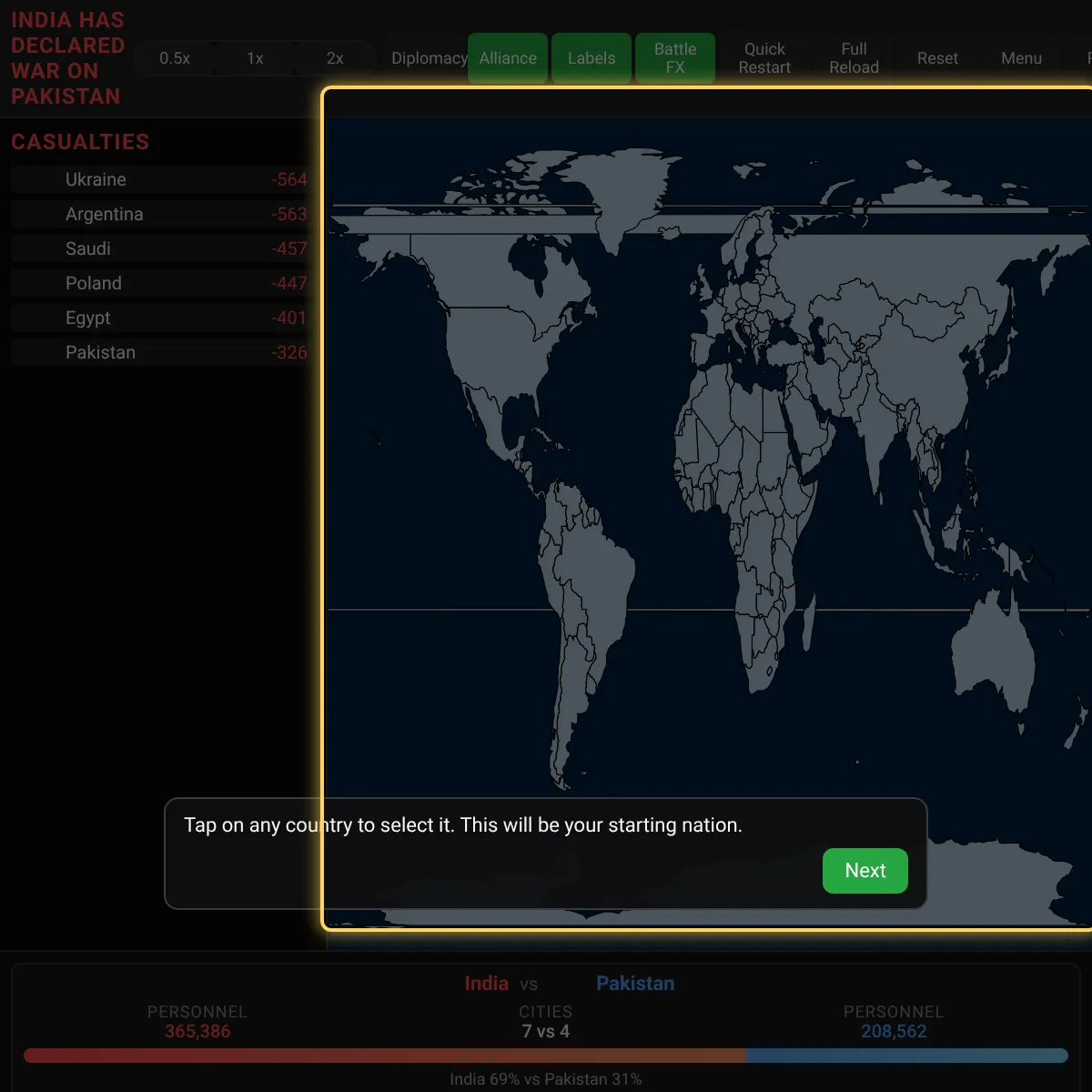Select the Egypt casualties row
Screen dimensions: 1092x1092
point(160,318)
